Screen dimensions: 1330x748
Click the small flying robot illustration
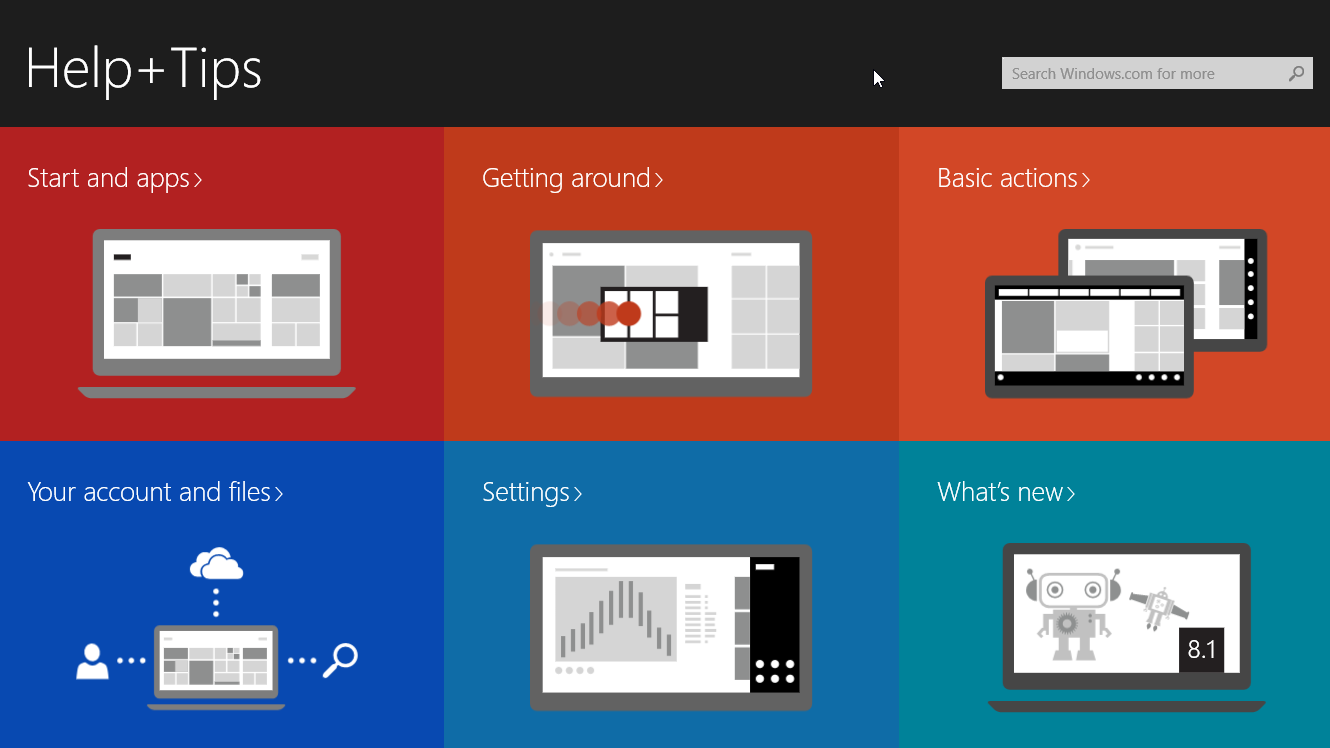click(1158, 607)
